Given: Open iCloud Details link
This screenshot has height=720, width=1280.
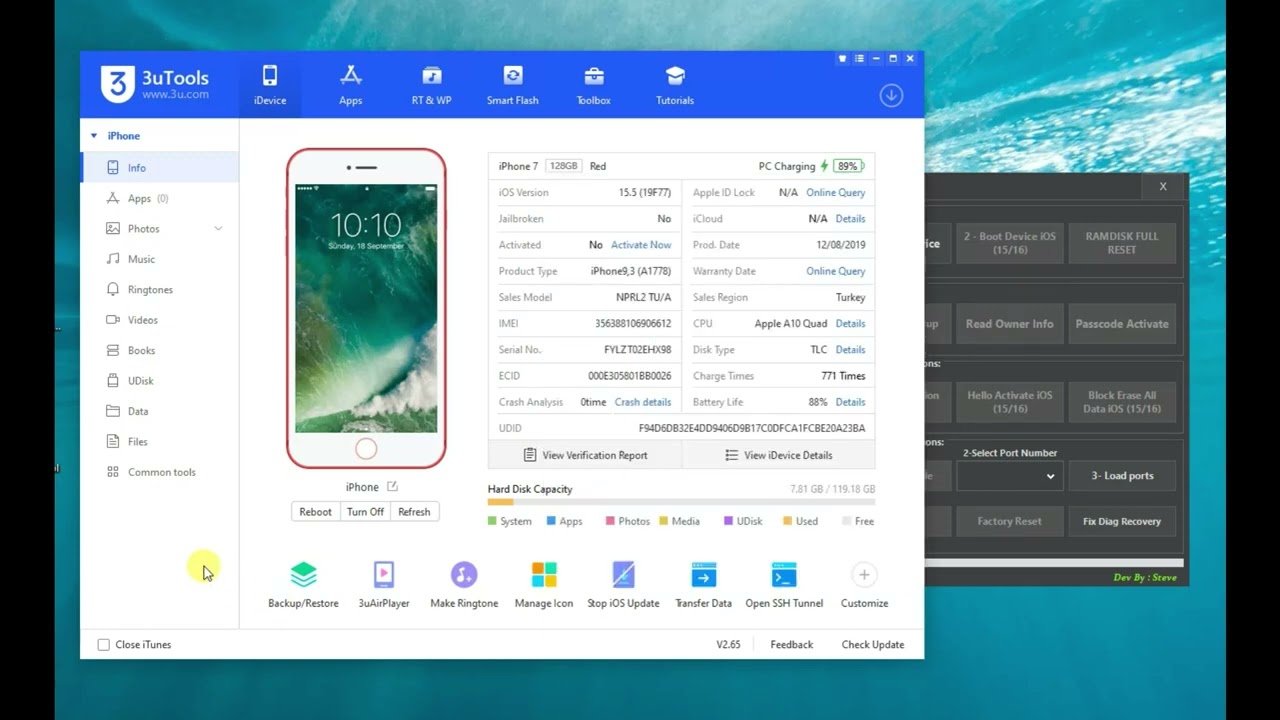Looking at the screenshot, I should pyautogui.click(x=850, y=219).
